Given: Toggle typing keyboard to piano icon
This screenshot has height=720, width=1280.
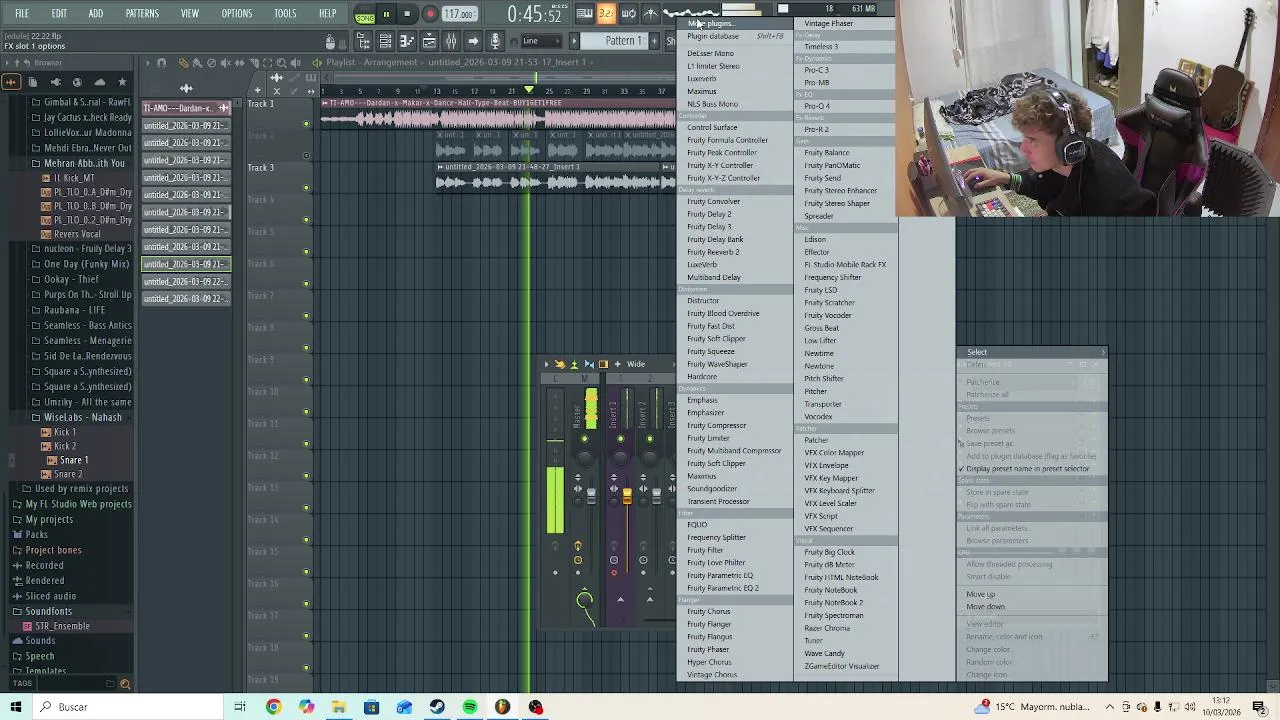Looking at the screenshot, I should click(584, 13).
